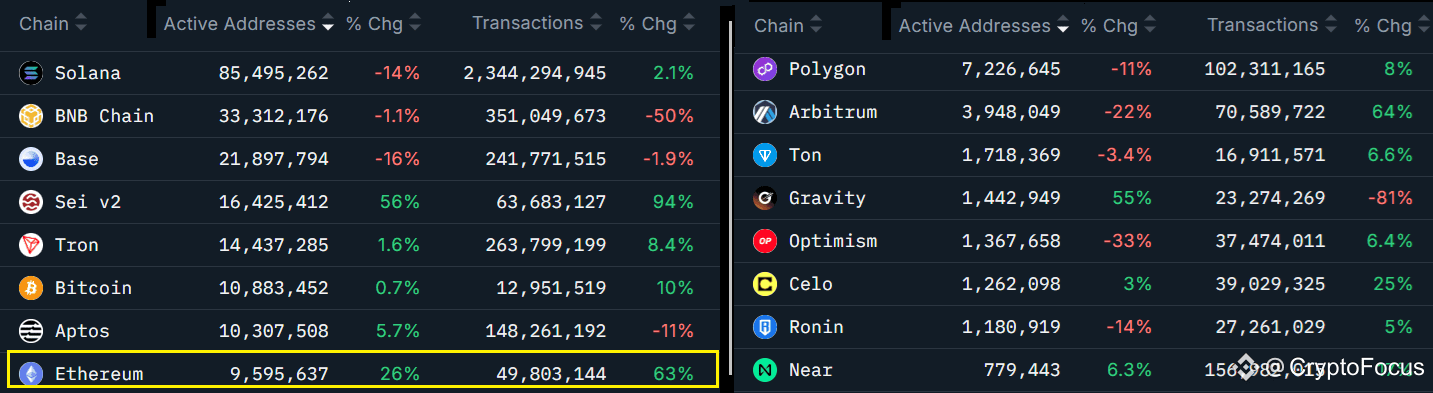Open the Sei v2 chain row
This screenshot has width=1433, height=393.
pyautogui.click(x=360, y=202)
